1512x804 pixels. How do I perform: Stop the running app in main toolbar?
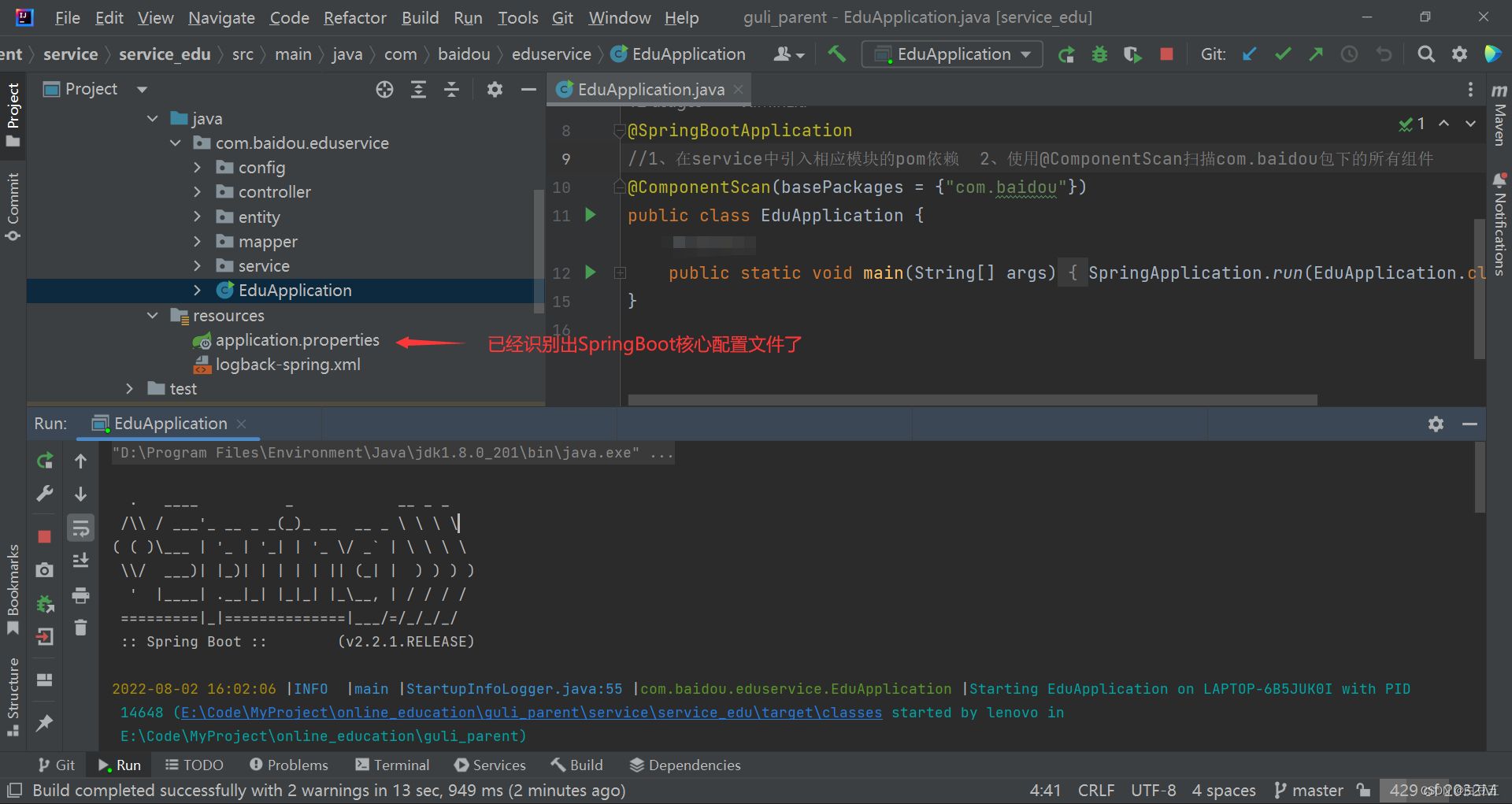tap(1166, 54)
